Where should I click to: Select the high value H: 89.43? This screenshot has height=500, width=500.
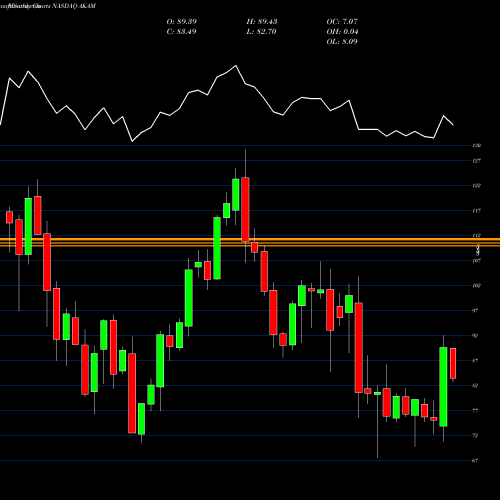[262, 22]
